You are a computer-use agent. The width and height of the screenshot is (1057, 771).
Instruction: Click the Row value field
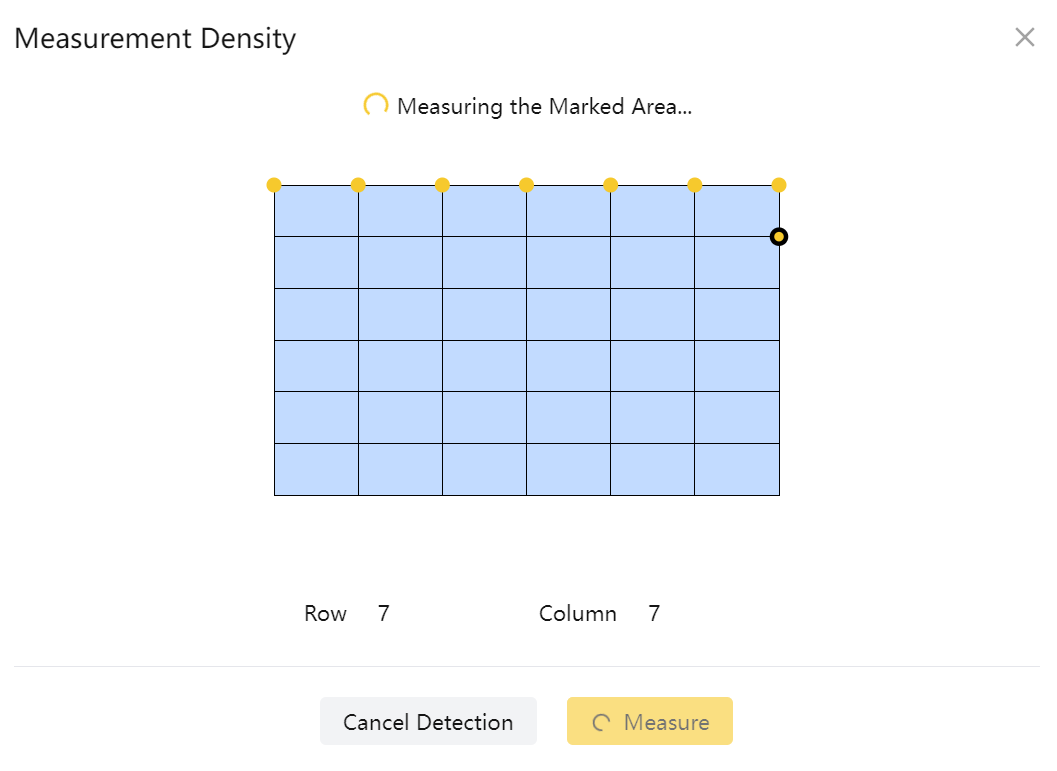click(384, 614)
